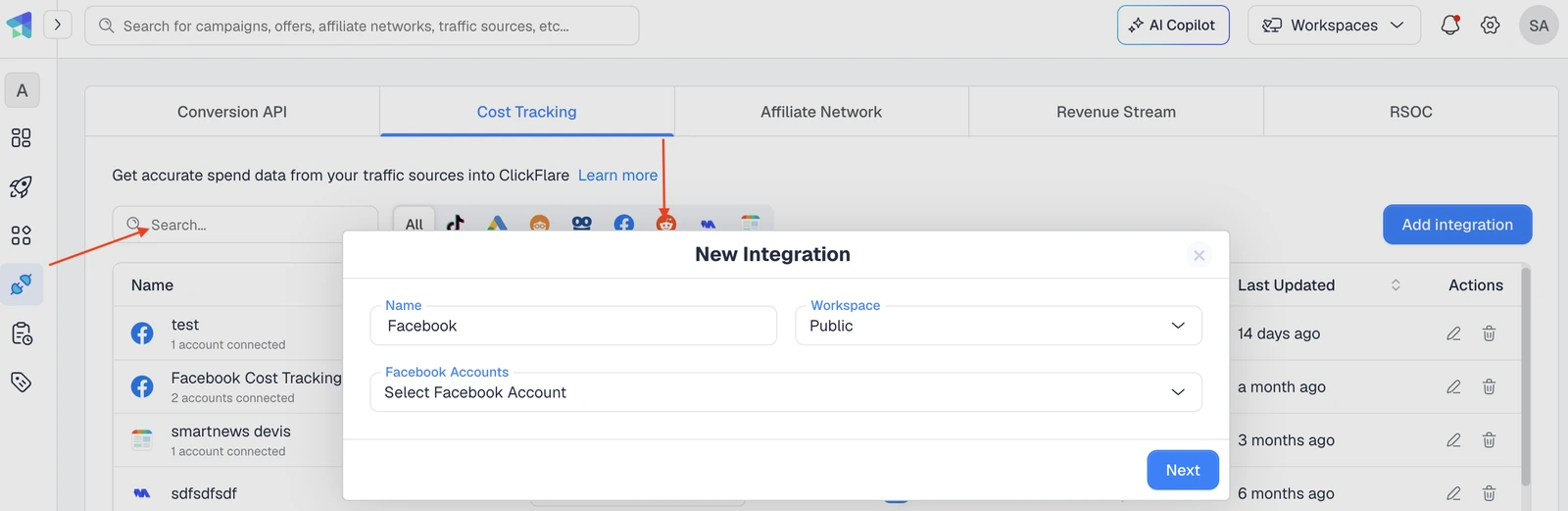This screenshot has width=1568, height=511.
Task: Open the Revenue Stream tab
Action: pyautogui.click(x=1116, y=112)
